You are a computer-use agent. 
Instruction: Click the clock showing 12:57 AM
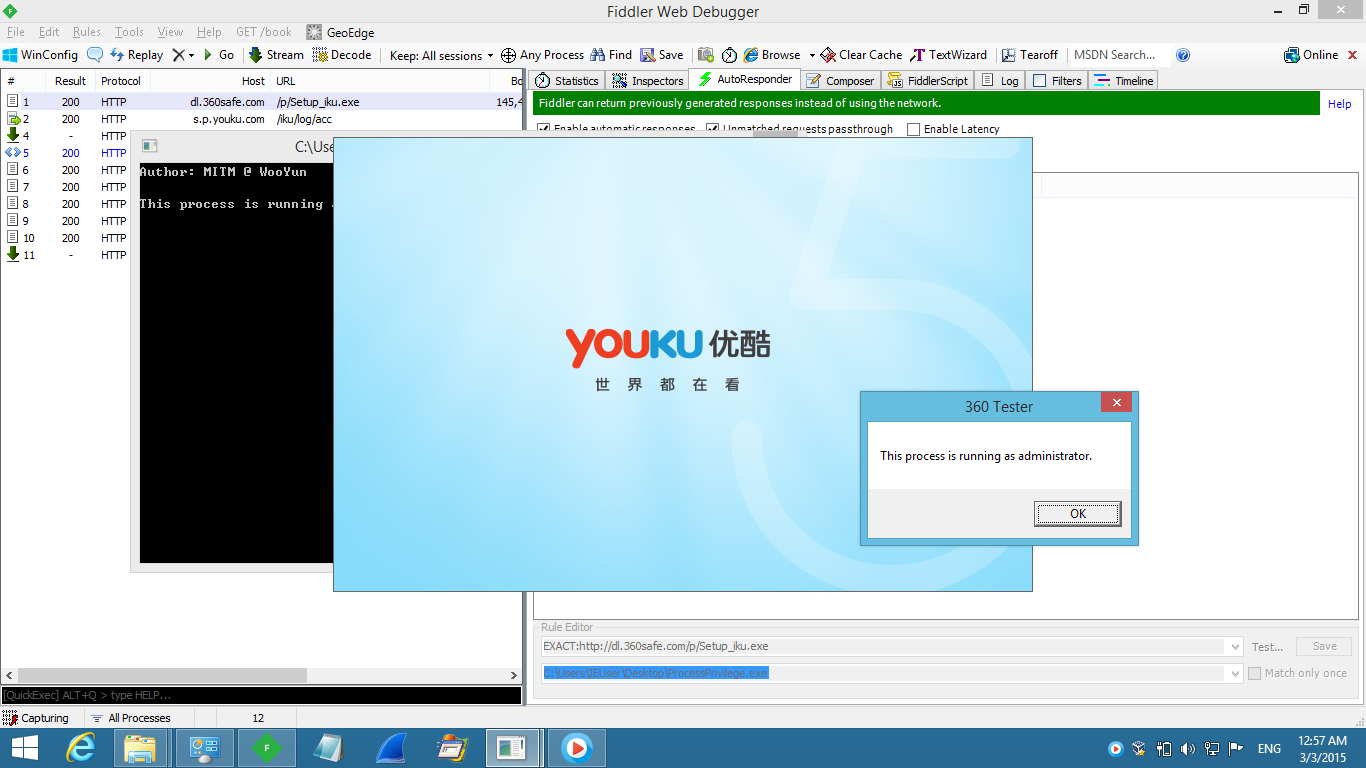tap(1322, 741)
